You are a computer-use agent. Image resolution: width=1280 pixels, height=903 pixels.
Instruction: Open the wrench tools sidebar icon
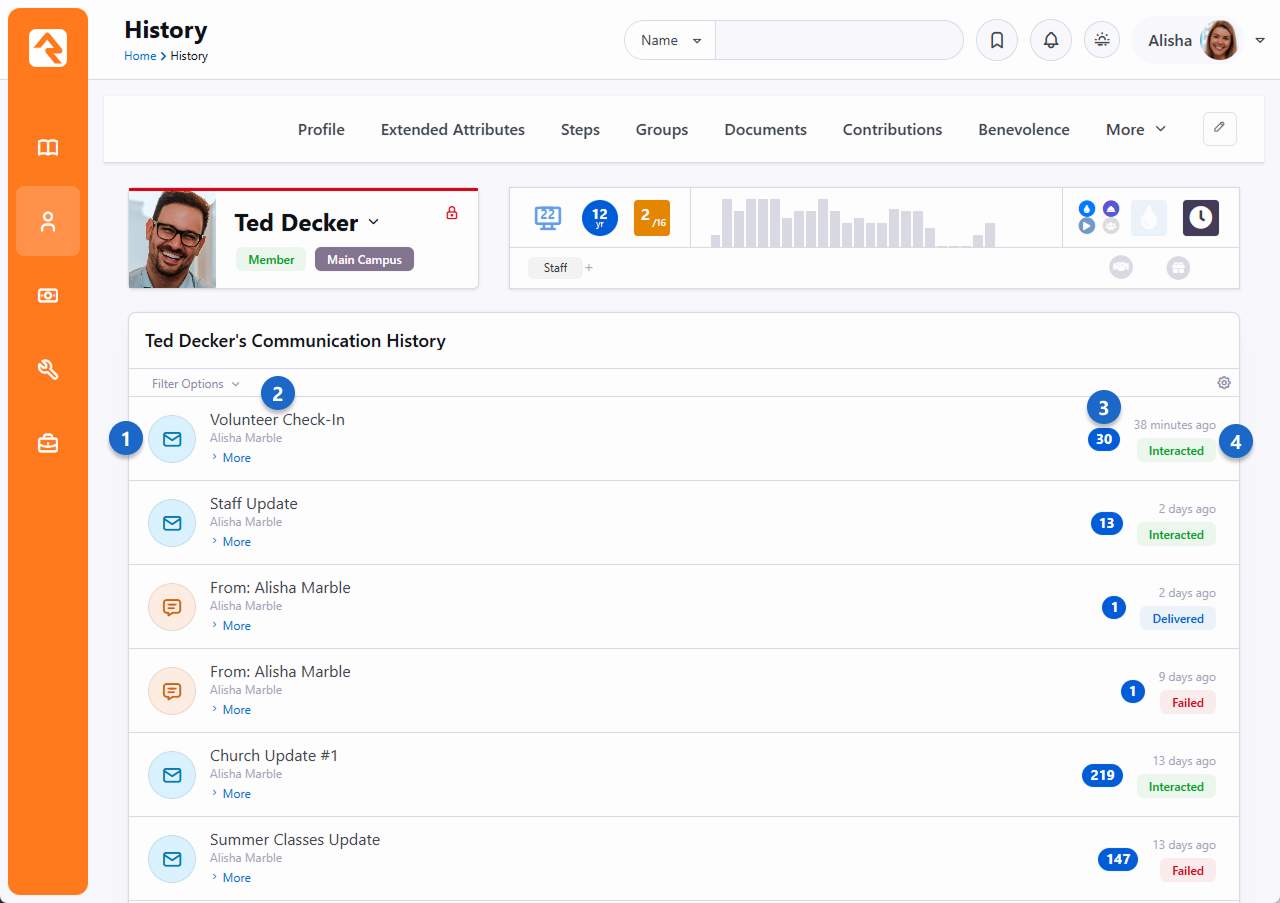48,369
